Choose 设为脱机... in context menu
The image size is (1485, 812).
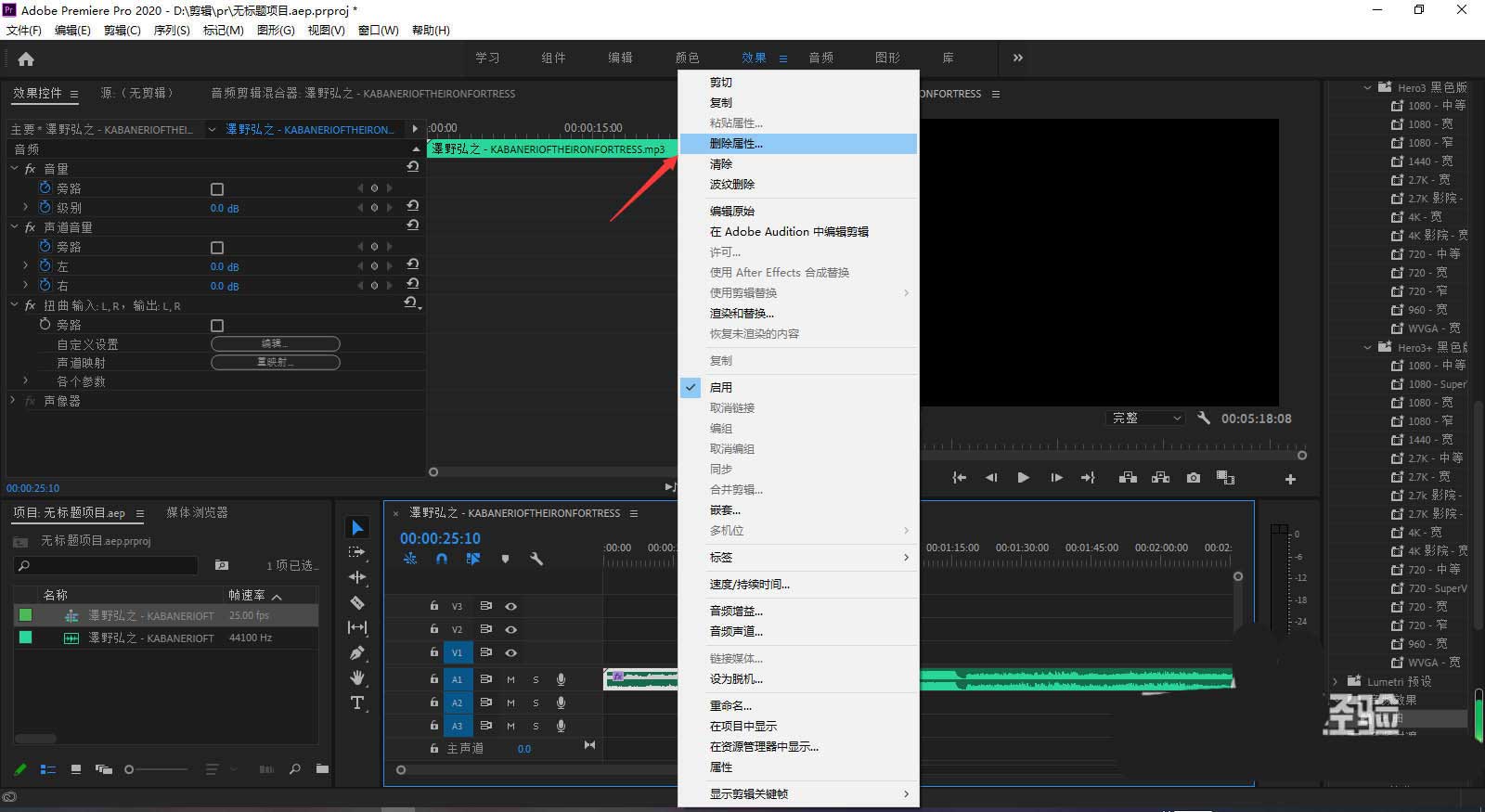tap(798, 678)
